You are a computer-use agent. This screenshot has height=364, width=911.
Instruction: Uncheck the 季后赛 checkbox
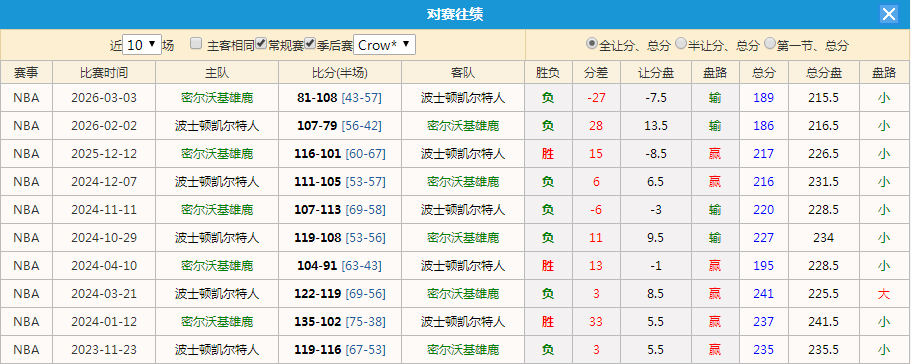310,43
